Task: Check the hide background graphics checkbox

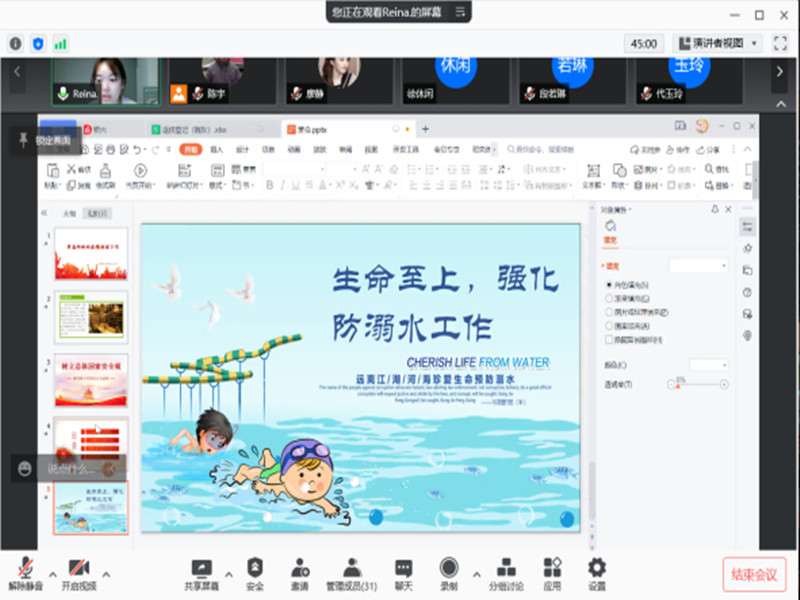Action: point(610,340)
